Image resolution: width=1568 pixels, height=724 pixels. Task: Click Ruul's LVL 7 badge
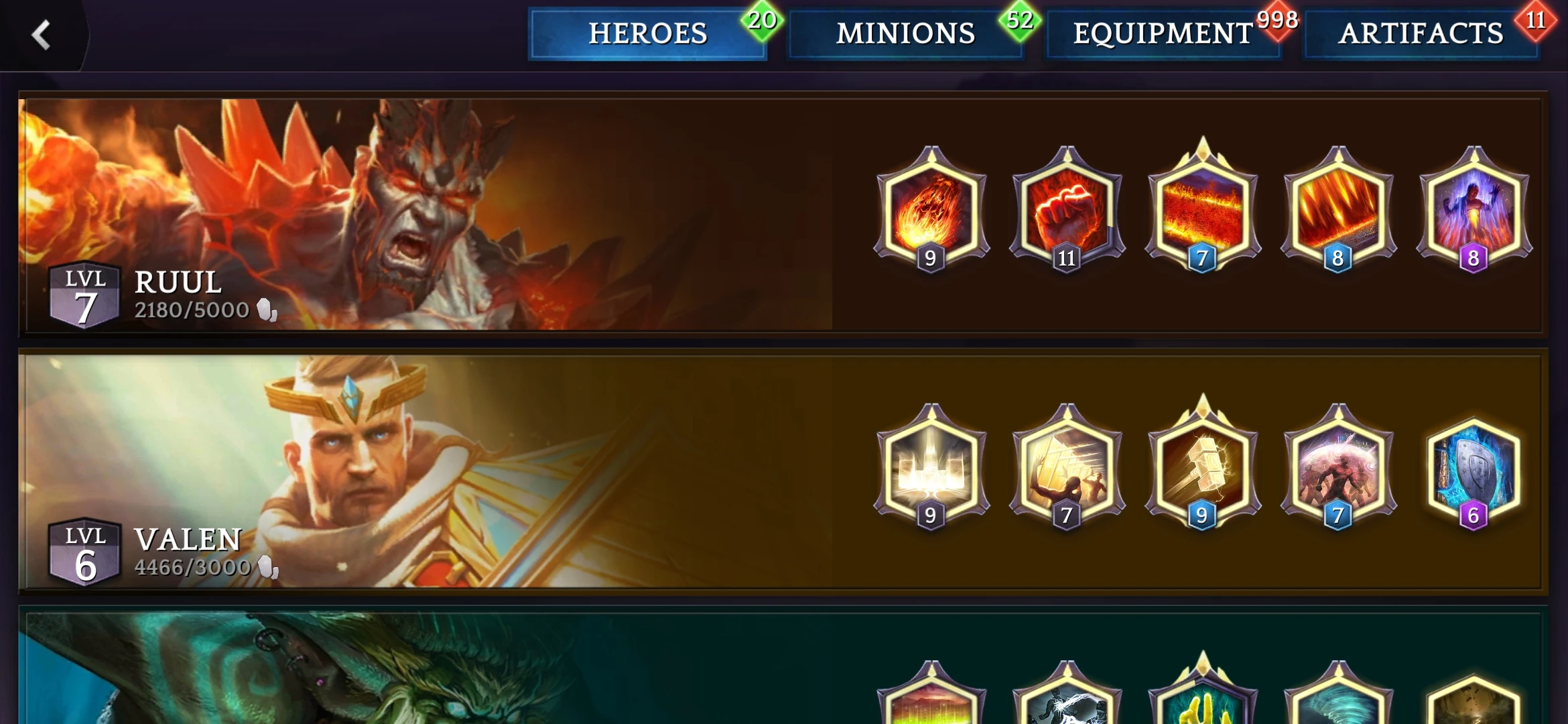tap(85, 295)
